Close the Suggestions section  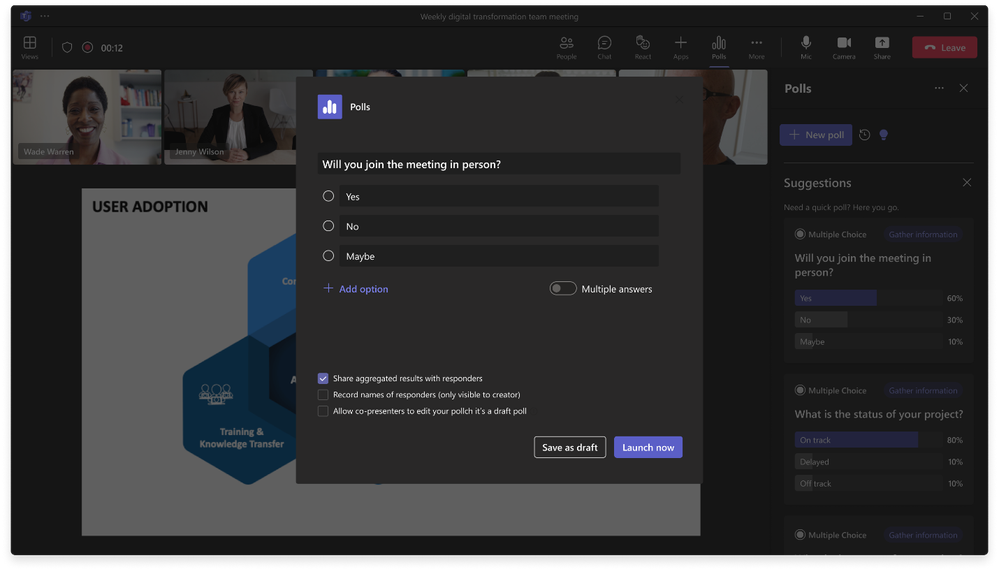pyautogui.click(x=967, y=183)
